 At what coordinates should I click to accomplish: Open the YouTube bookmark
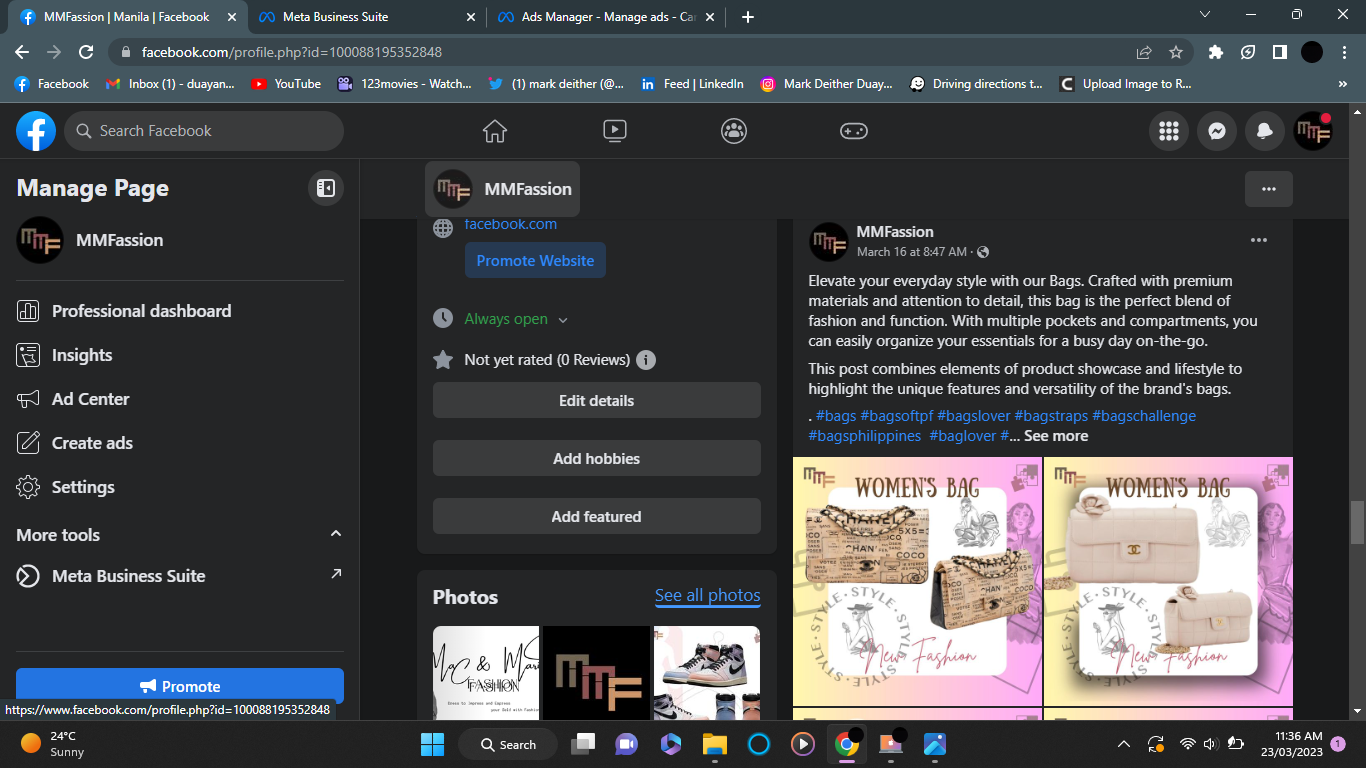click(287, 84)
